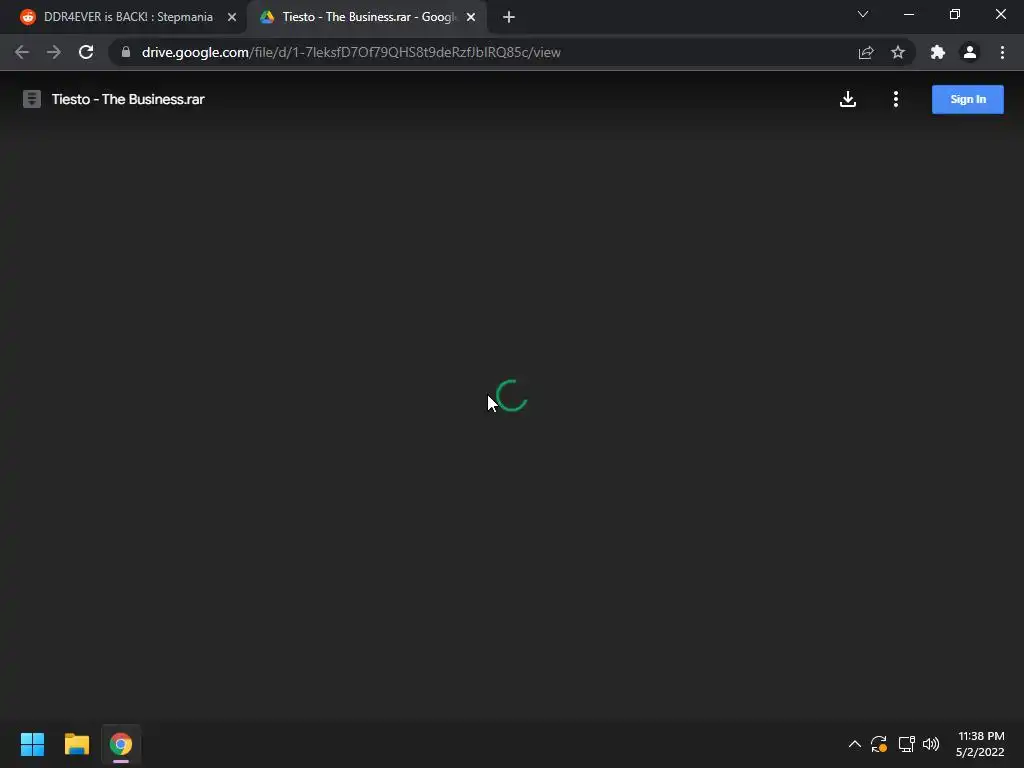The height and width of the screenshot is (768, 1024).
Task: Open network settings from the tray
Action: point(906,744)
